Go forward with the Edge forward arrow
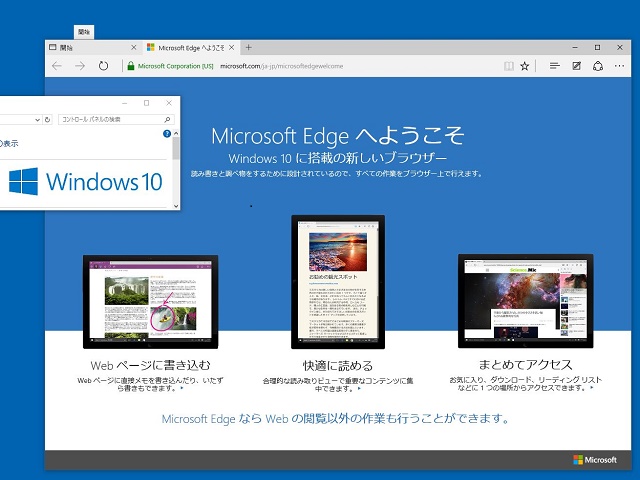Viewport: 640px width, 480px height. 80,66
